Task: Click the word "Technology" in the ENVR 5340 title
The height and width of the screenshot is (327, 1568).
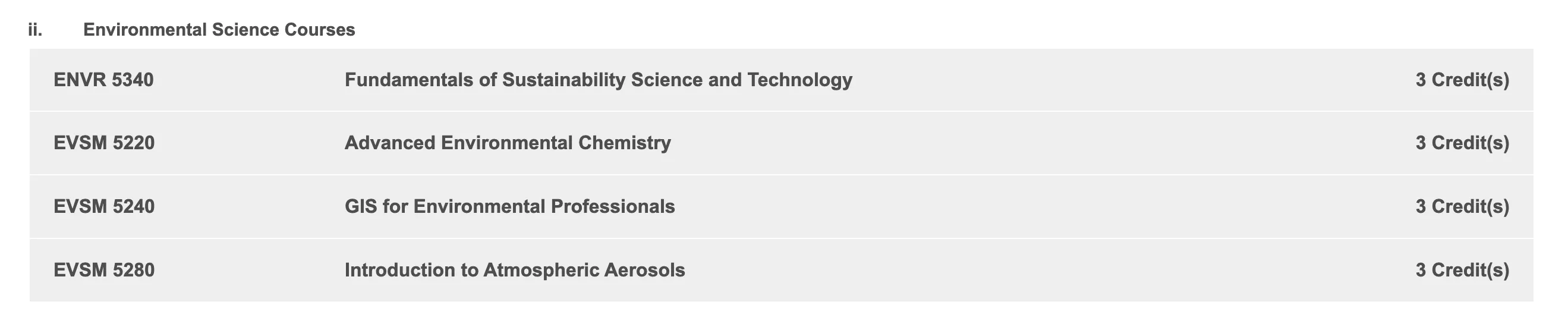Action: (800, 80)
